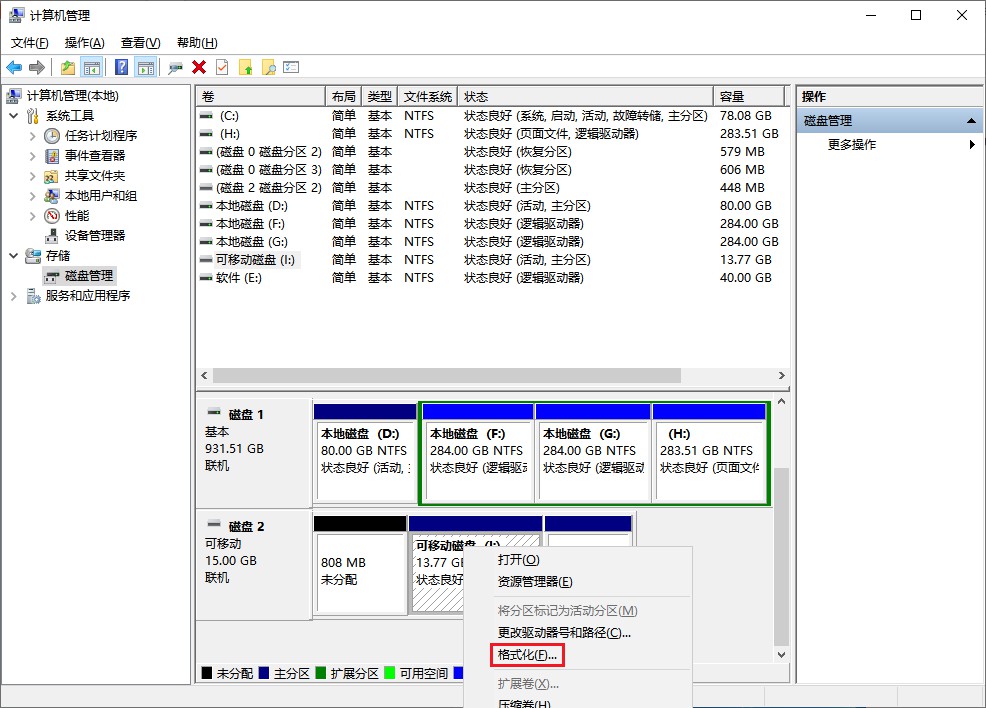Click the checklist settings toolbar icon
Image resolution: width=986 pixels, height=708 pixels.
coord(291,67)
